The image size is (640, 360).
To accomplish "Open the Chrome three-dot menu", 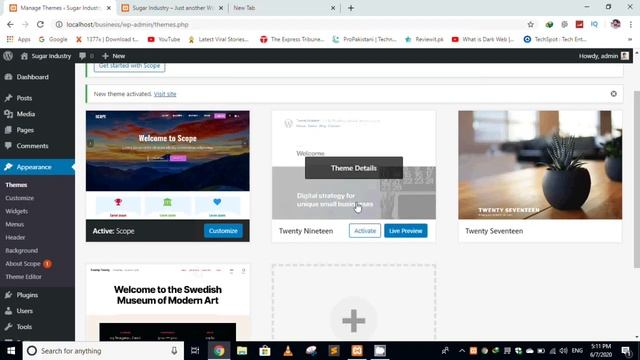I will click(x=631, y=24).
